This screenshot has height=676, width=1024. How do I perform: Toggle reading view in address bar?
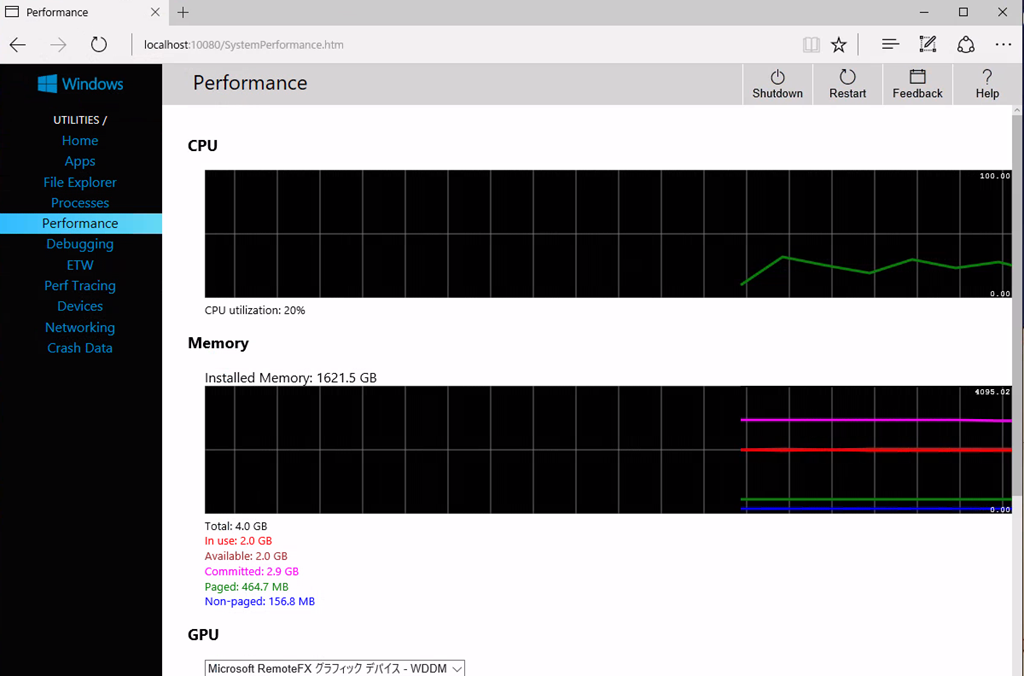[x=811, y=45]
